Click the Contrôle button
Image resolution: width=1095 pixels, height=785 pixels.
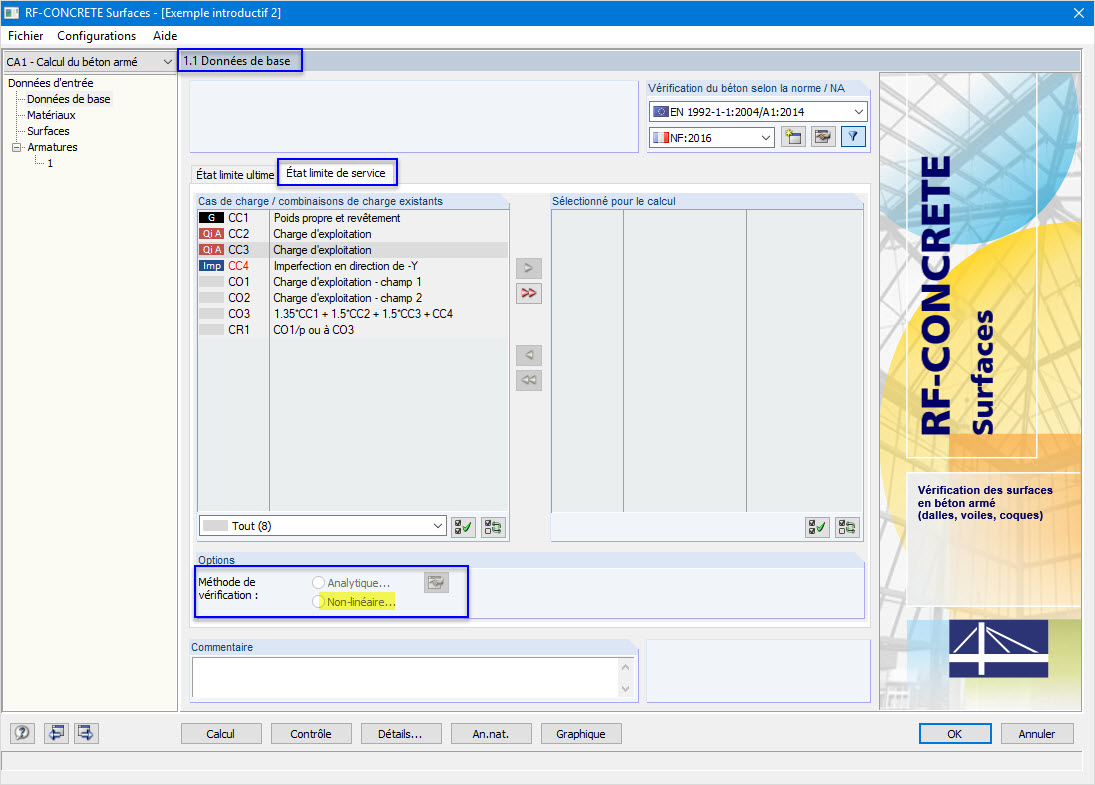coord(311,734)
